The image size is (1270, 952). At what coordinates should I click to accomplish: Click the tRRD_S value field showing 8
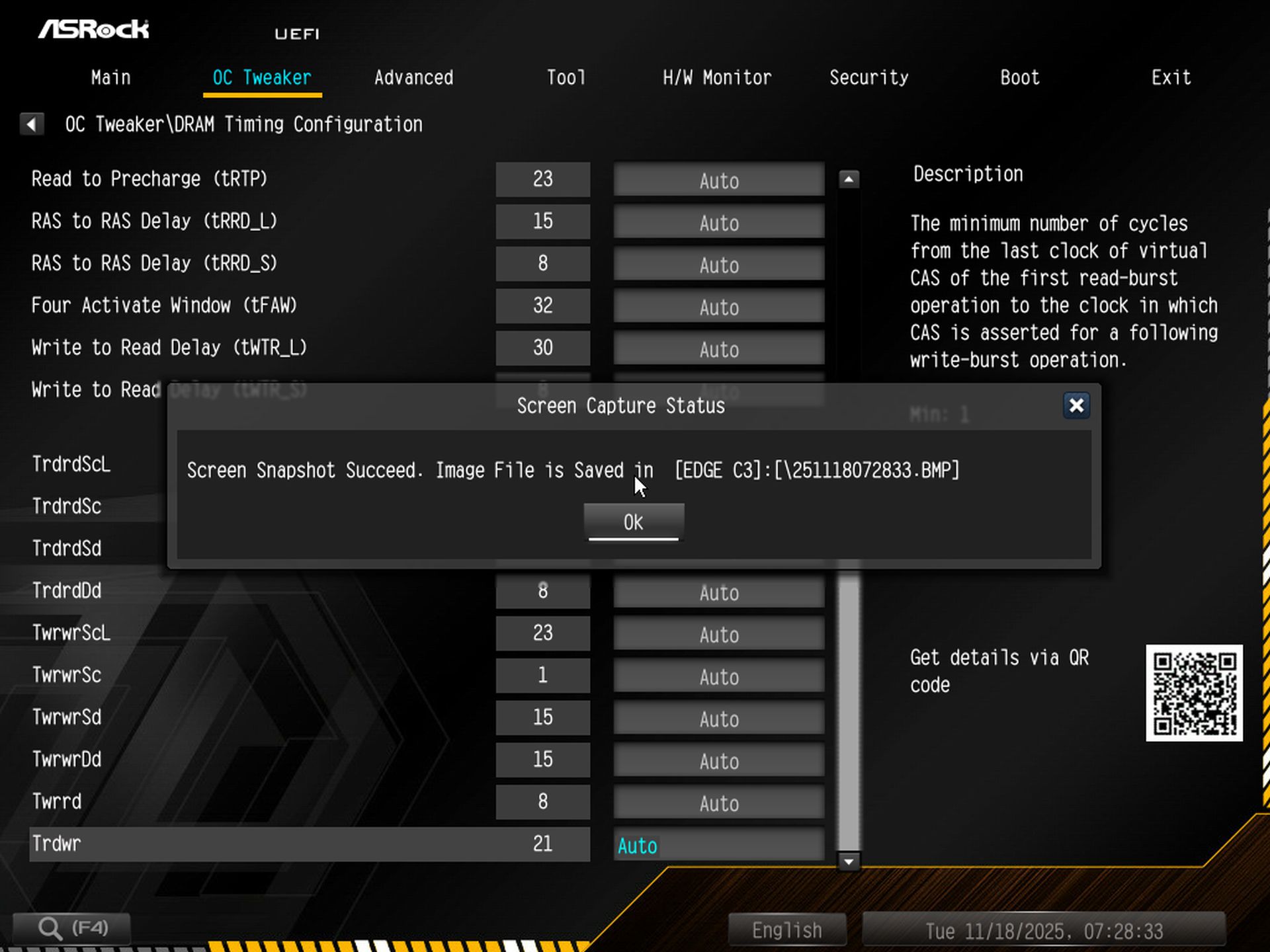(x=542, y=264)
